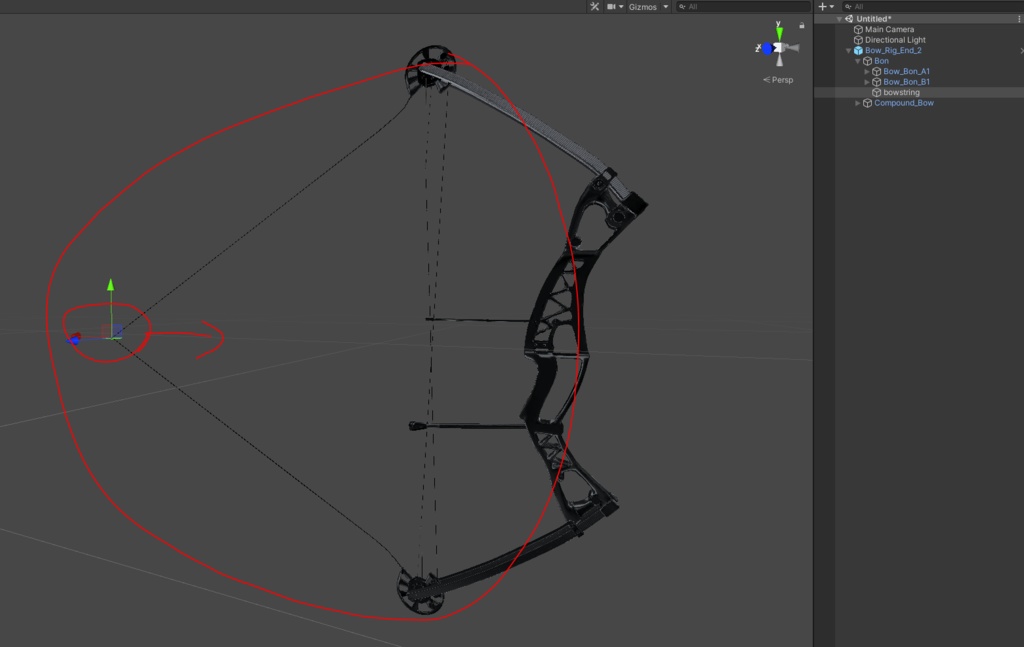The width and height of the screenshot is (1024, 647).
Task: Expand the Compound_Bow node
Action: click(x=857, y=102)
